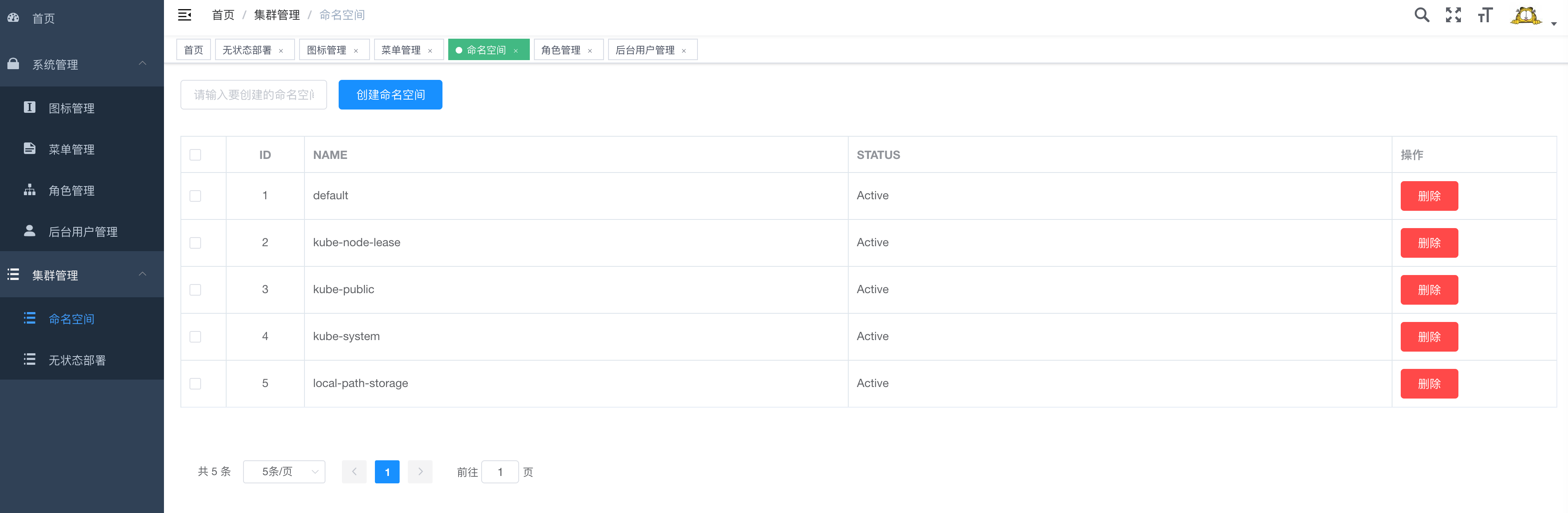The image size is (1568, 513).
Task: Delete the kube-public namespace
Action: pyautogui.click(x=1429, y=290)
